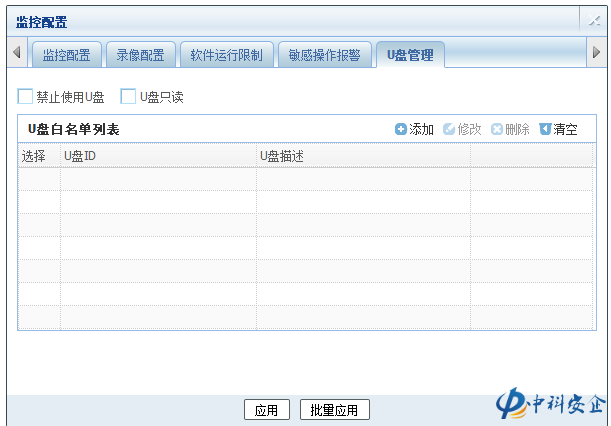Toggle the U盘只读 checkbox
This screenshot has height=426, width=611.
(x=128, y=96)
